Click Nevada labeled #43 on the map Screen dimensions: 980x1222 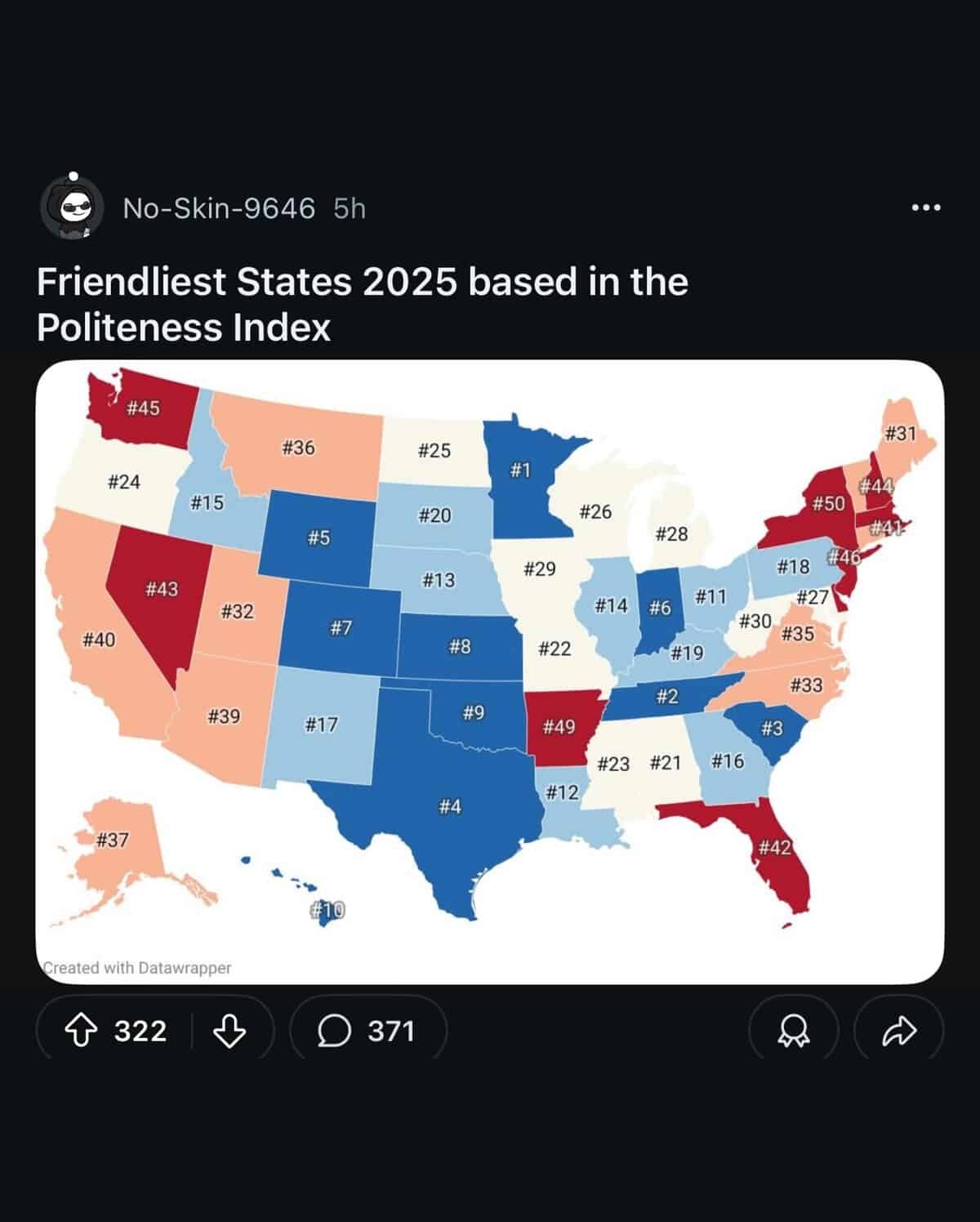(x=161, y=588)
